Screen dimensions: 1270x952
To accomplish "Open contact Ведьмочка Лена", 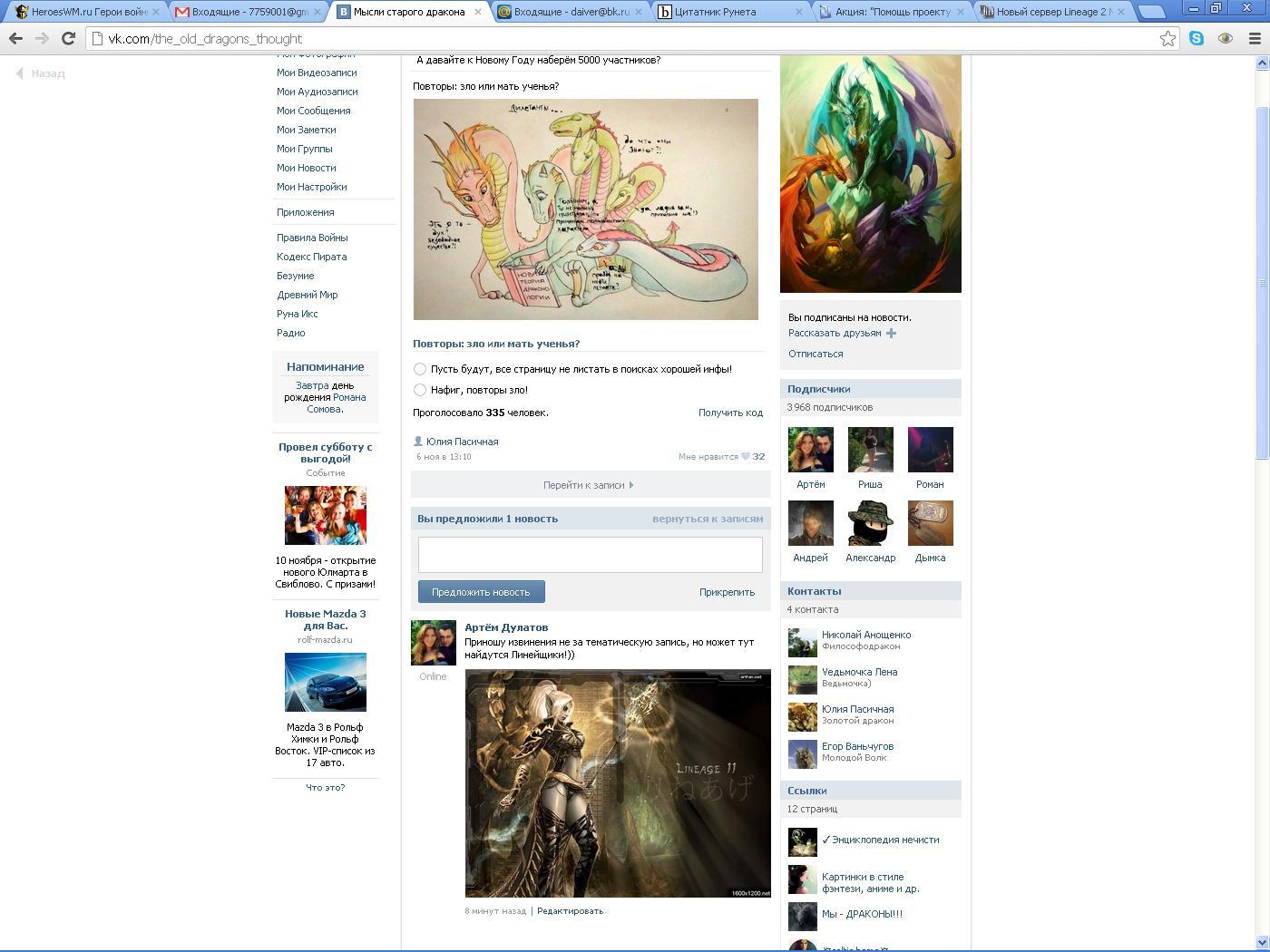I will click(x=859, y=672).
